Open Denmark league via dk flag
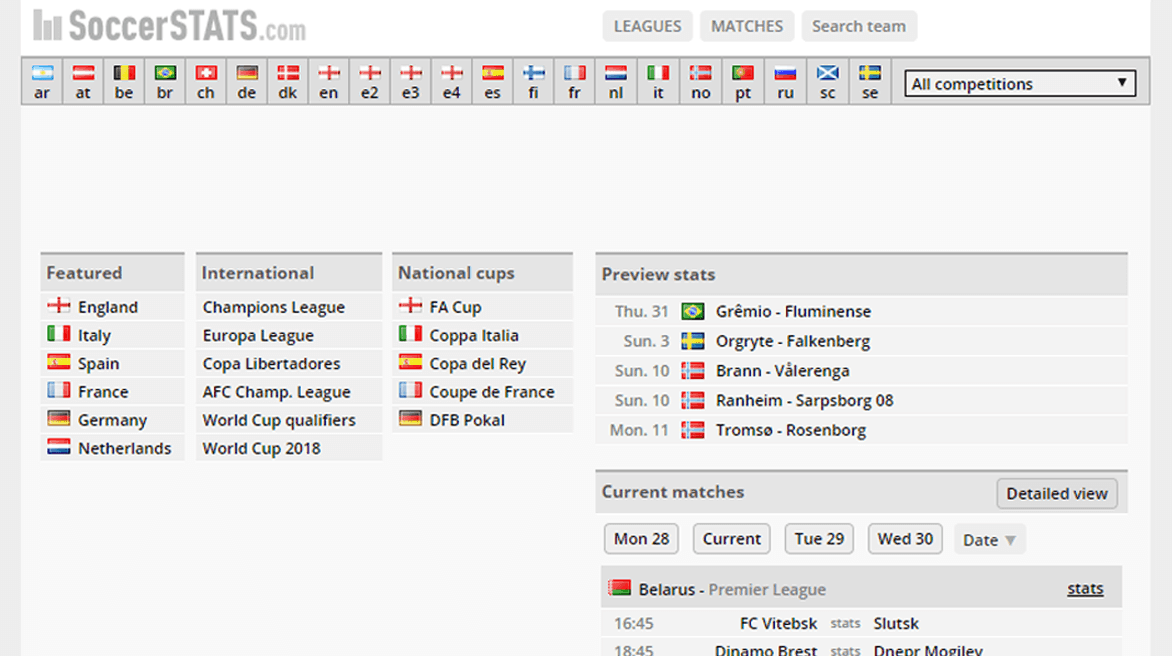Image resolution: width=1172 pixels, height=656 pixels. (288, 81)
